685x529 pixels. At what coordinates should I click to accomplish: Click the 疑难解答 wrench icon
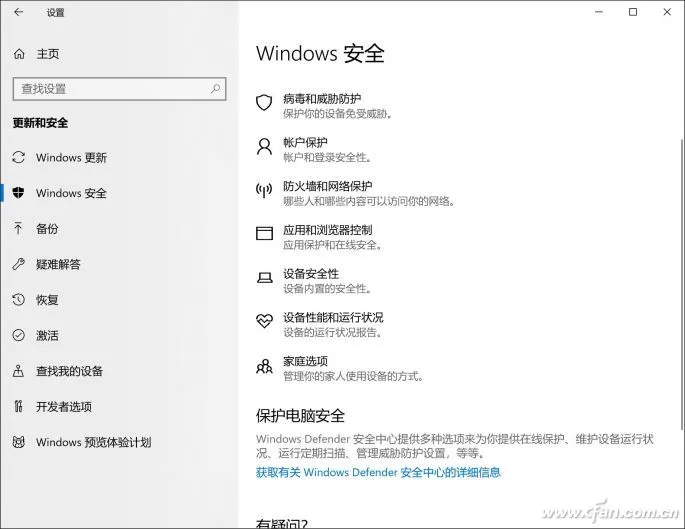(x=18, y=264)
